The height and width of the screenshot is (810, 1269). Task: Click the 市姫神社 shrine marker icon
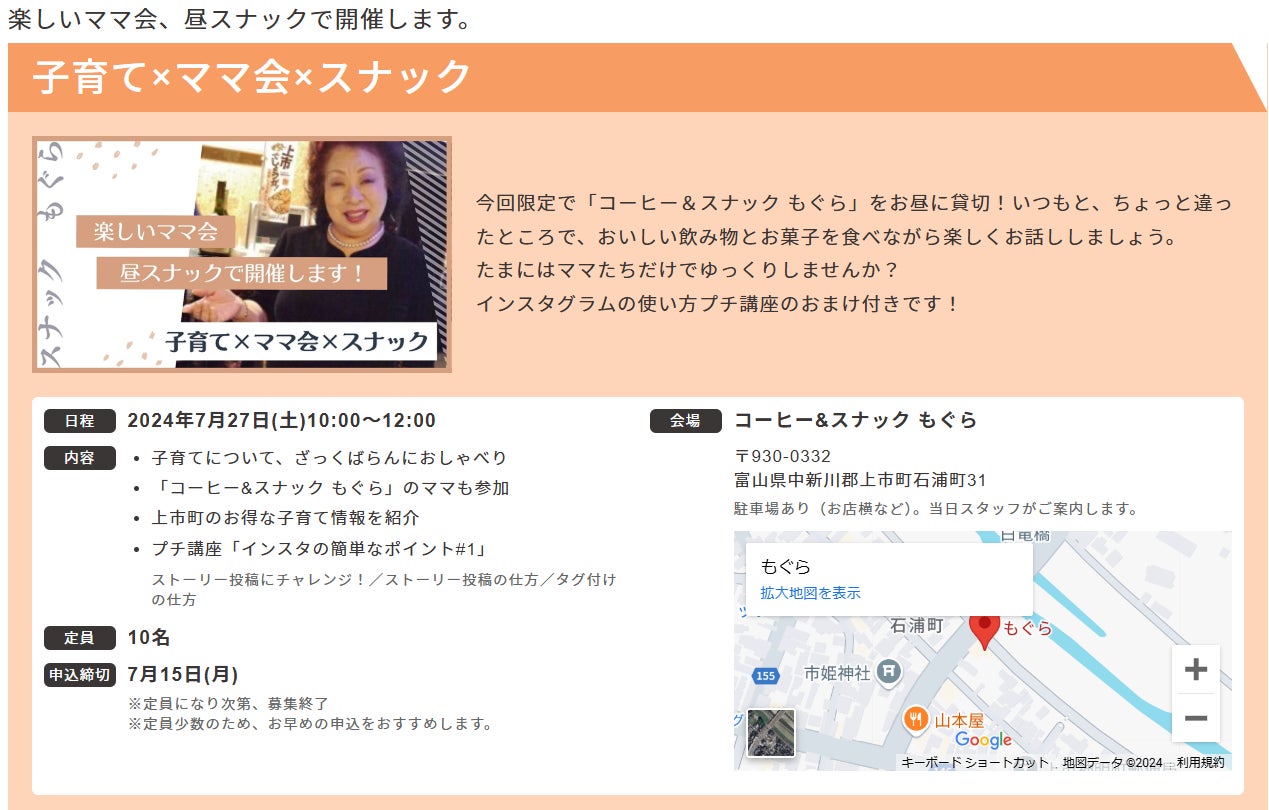click(888, 673)
